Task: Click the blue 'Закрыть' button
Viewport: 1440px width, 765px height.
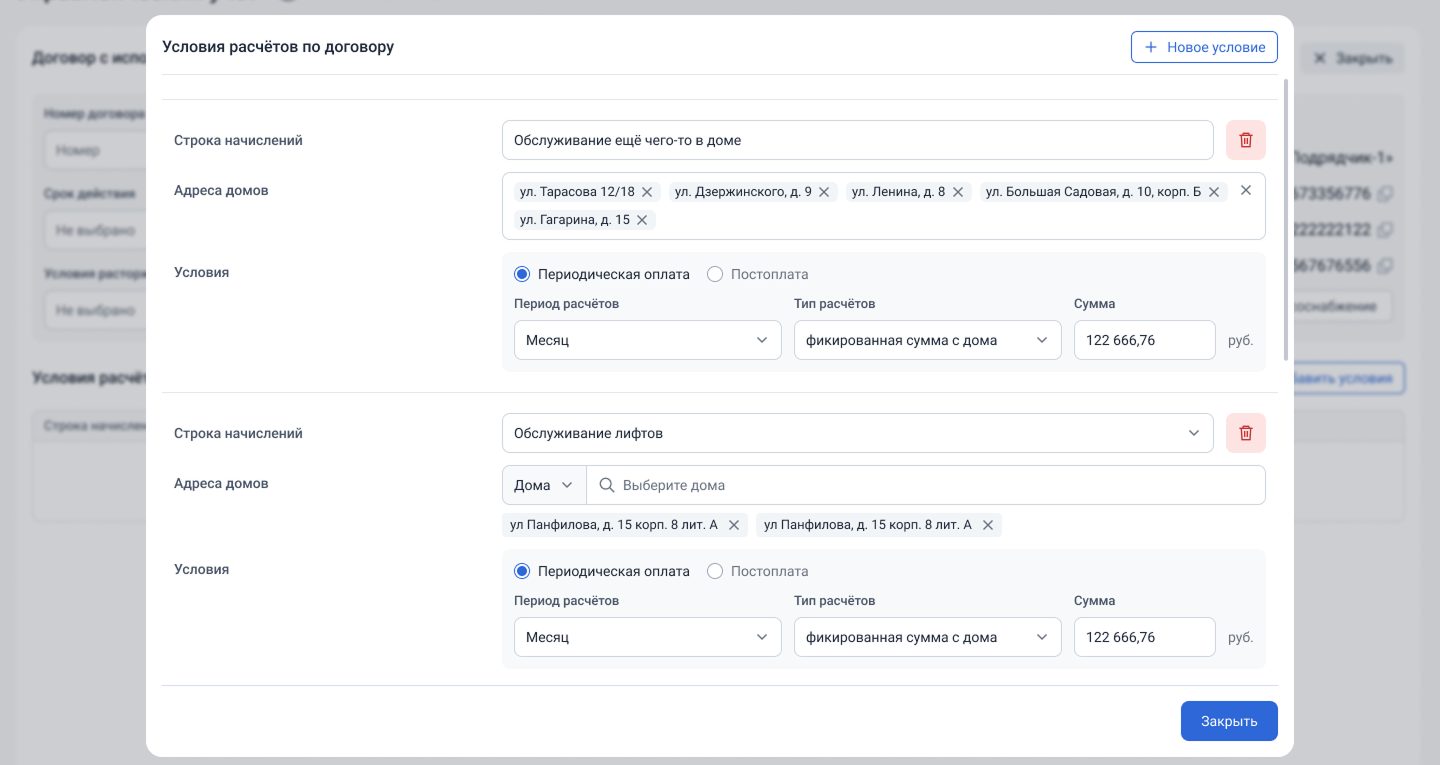Action: pyautogui.click(x=1228, y=721)
